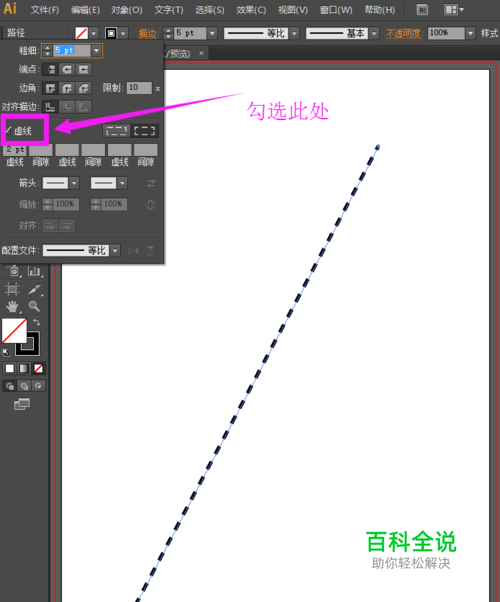Swap fill and stroke arrow icon
The width and height of the screenshot is (500, 602).
tap(36, 322)
